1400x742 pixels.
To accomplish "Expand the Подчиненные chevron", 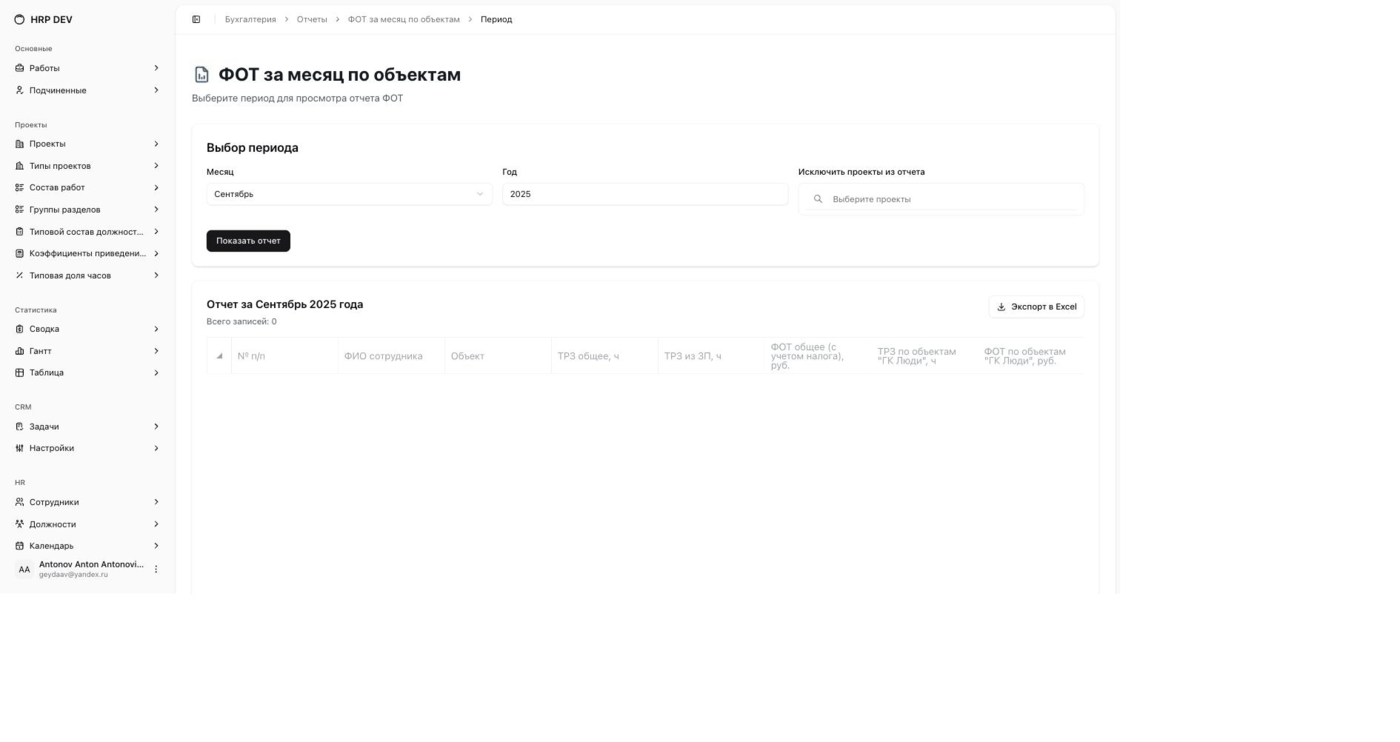I will [156, 90].
